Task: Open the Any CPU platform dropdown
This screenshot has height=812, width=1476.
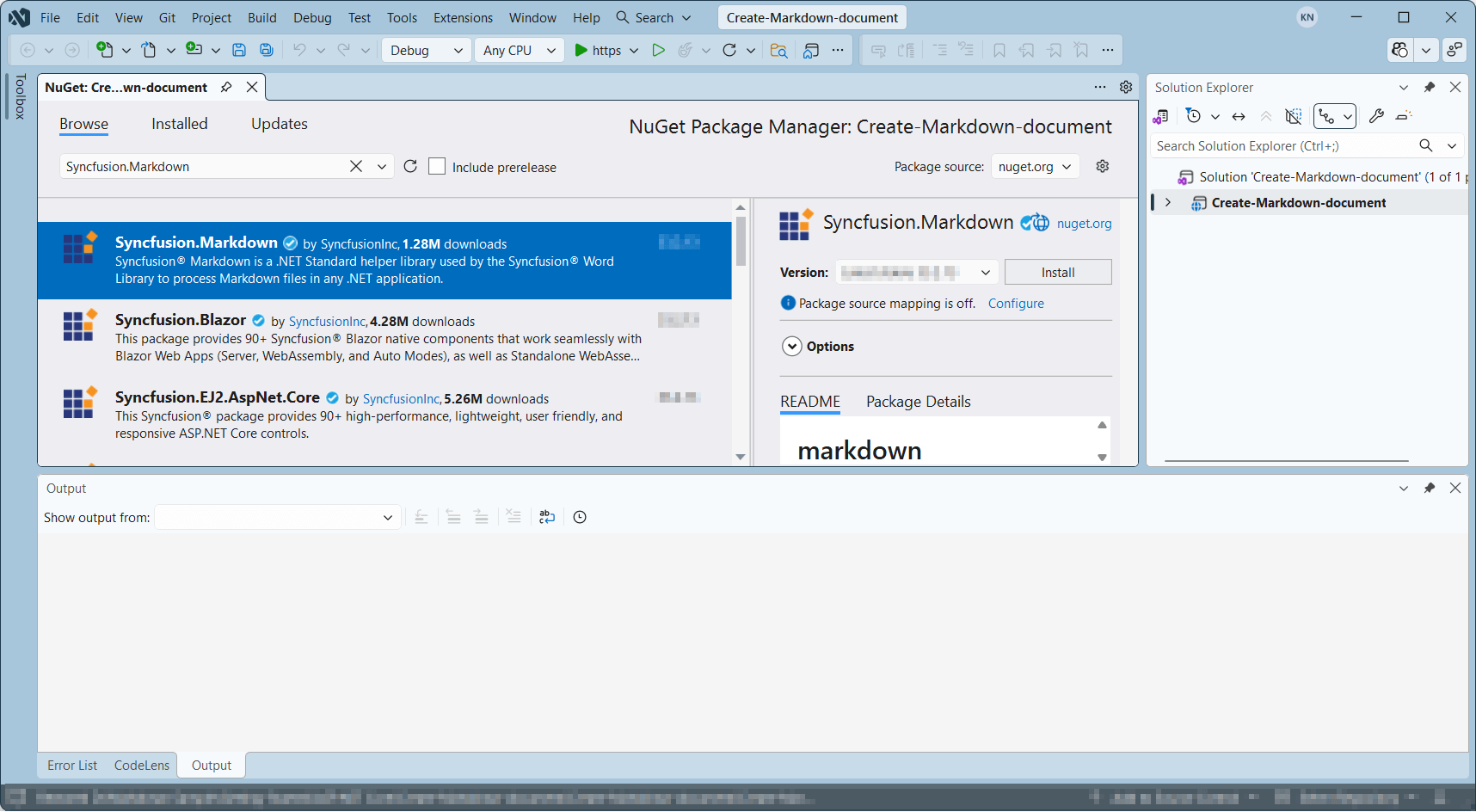Action: click(x=520, y=50)
